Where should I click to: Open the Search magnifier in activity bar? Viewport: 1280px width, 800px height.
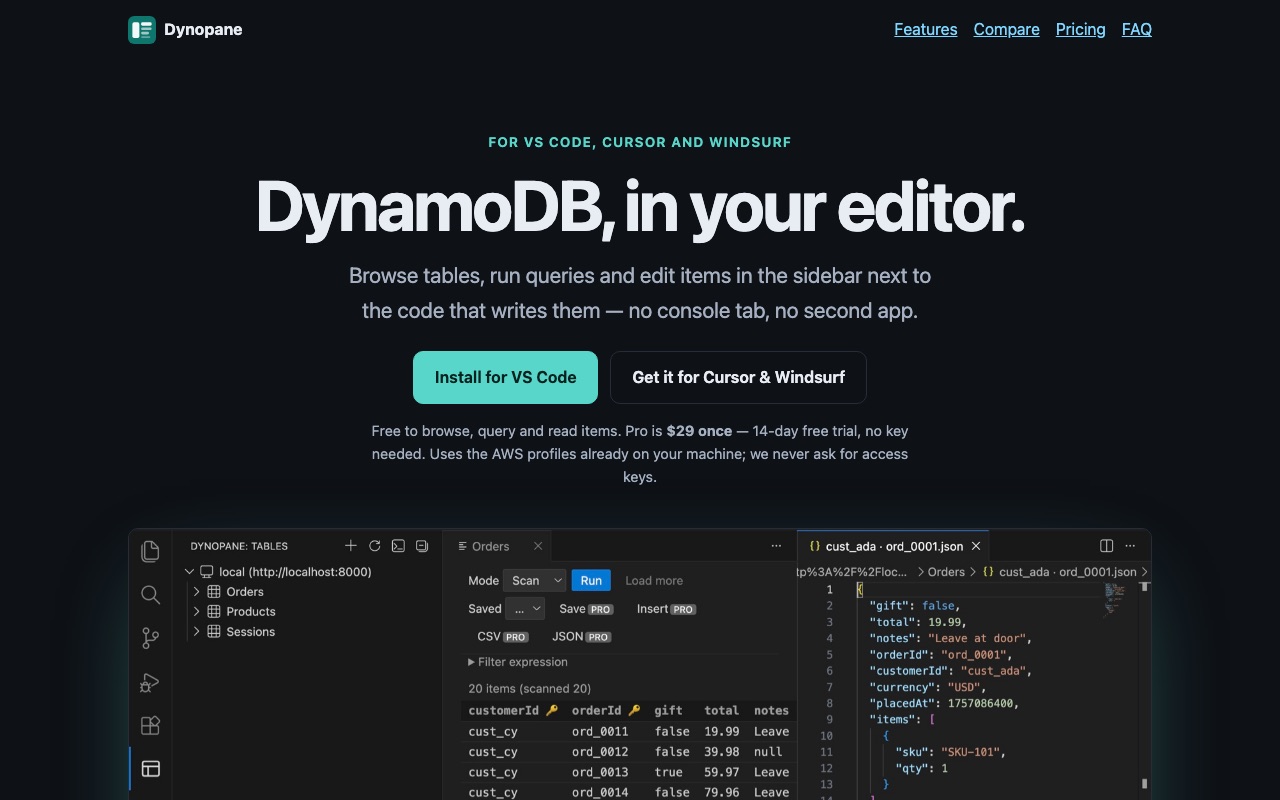[151, 595]
